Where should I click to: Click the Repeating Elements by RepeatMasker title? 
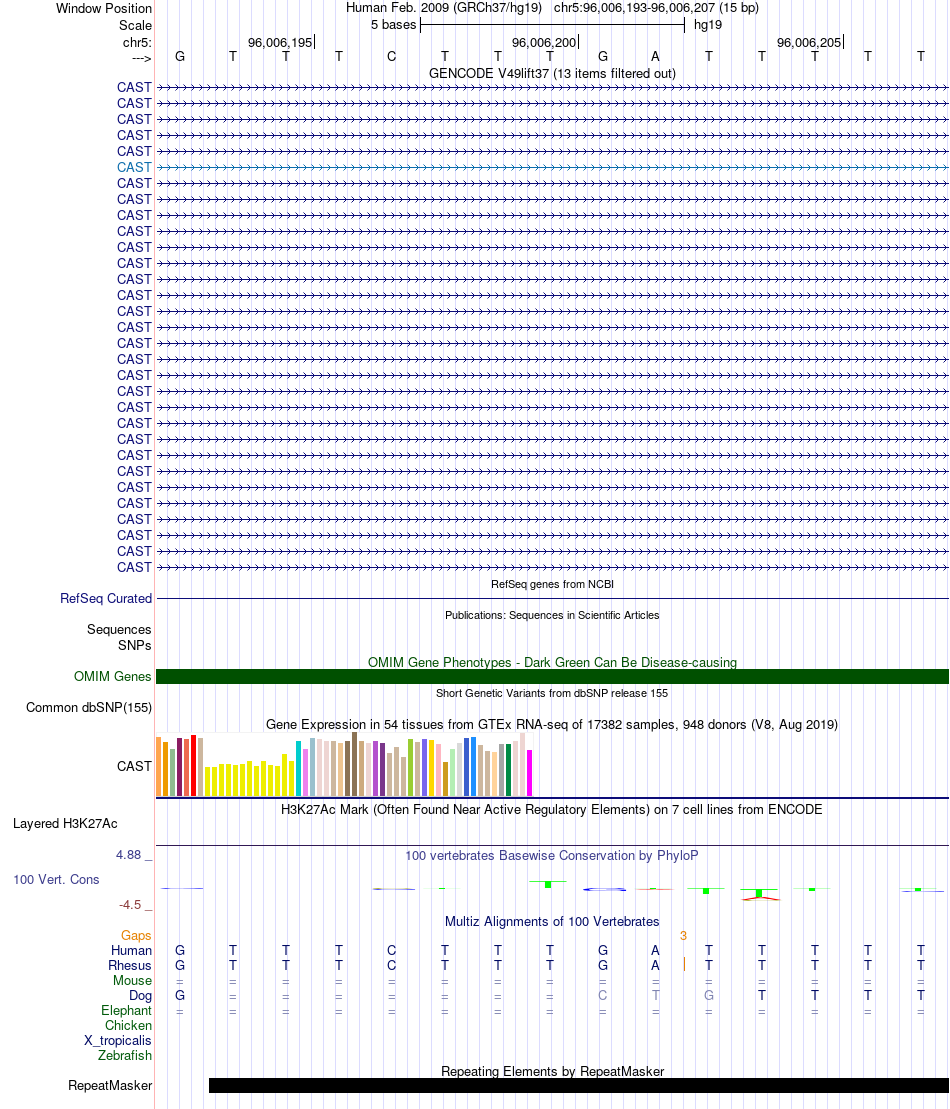(x=552, y=1072)
